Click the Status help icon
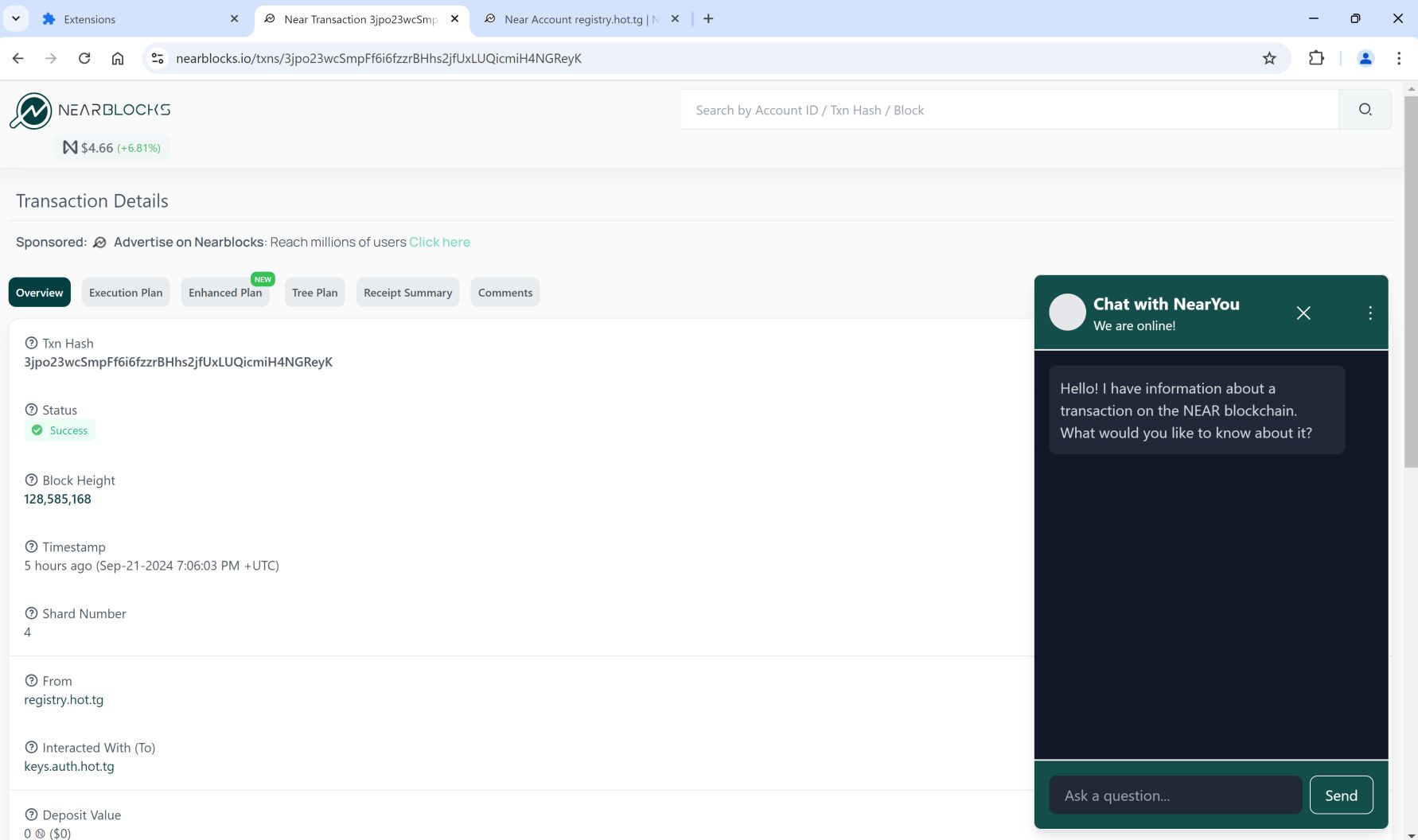The height and width of the screenshot is (840, 1418). (x=31, y=410)
